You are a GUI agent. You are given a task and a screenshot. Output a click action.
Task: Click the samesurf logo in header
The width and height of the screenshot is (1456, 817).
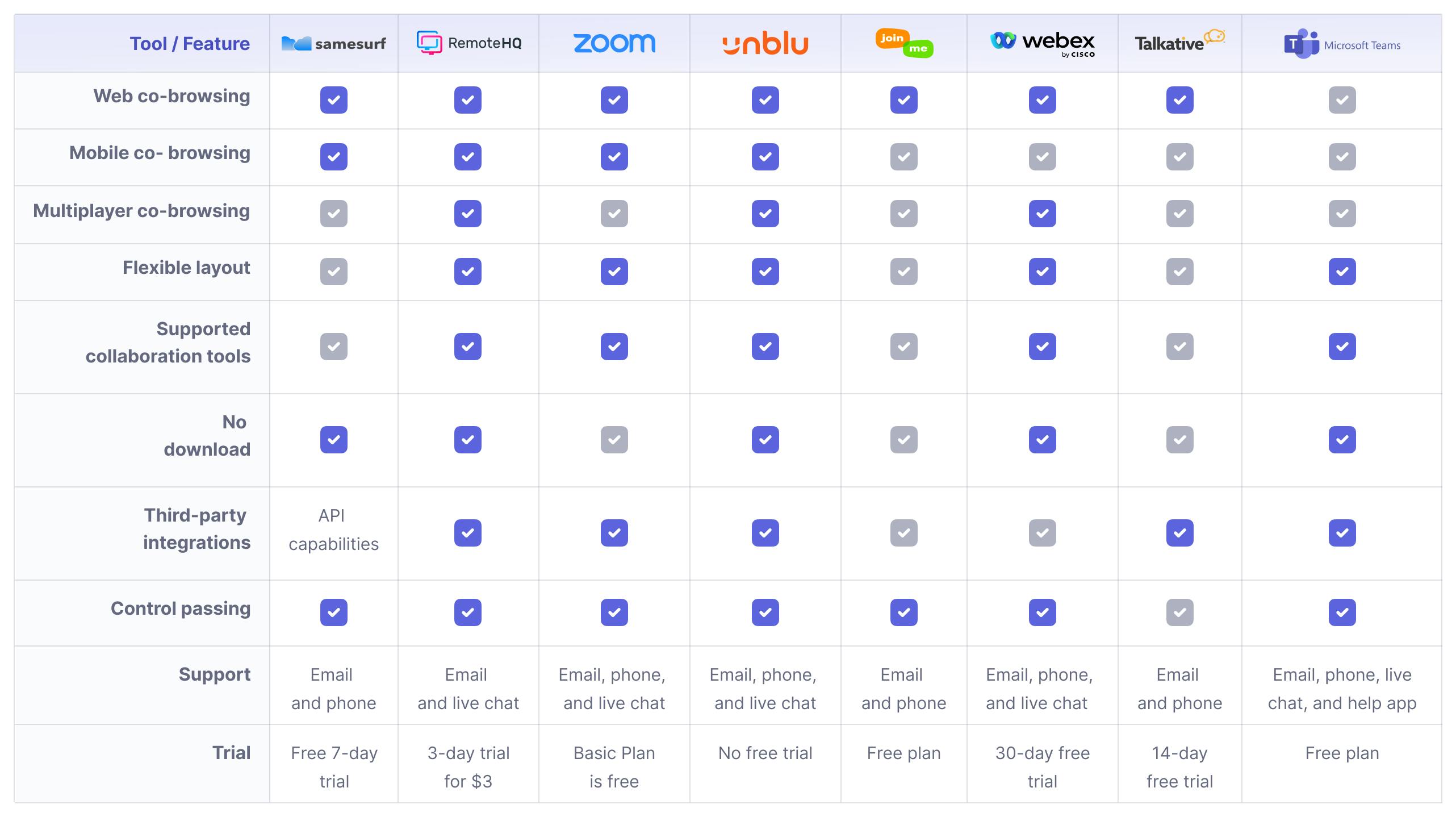(333, 43)
